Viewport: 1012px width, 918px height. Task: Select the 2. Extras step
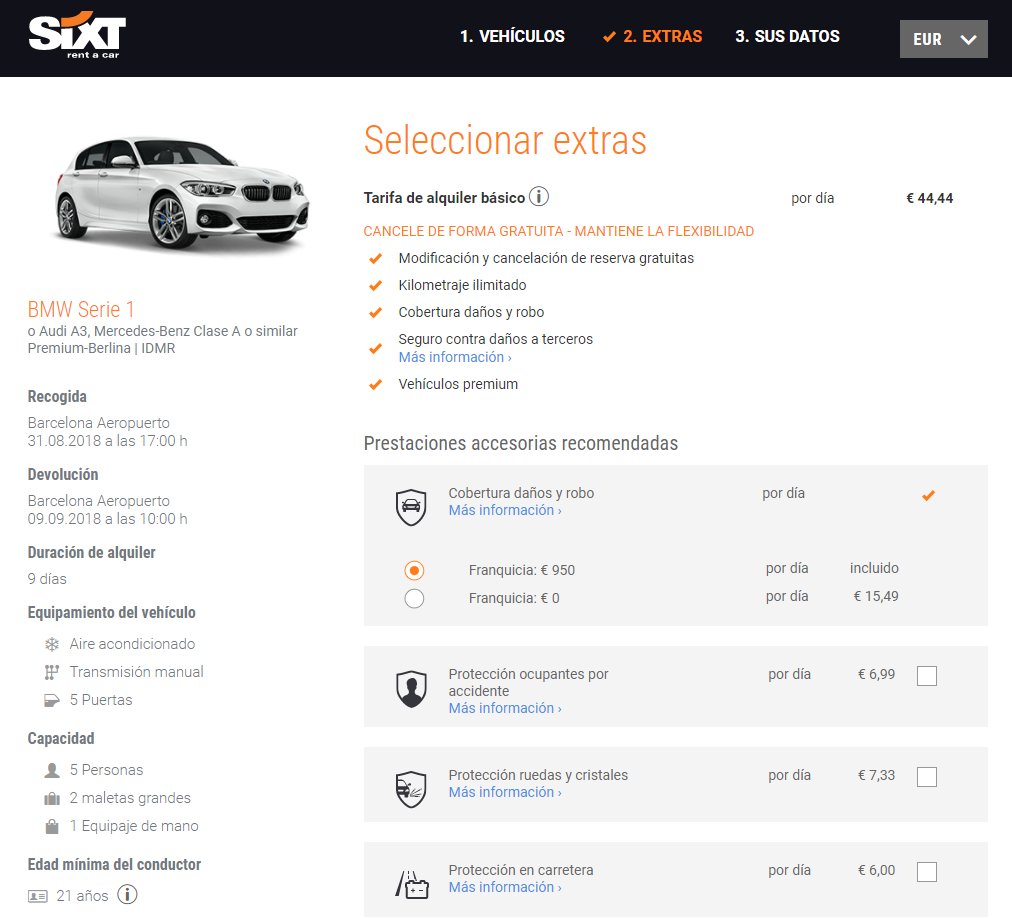pos(653,36)
